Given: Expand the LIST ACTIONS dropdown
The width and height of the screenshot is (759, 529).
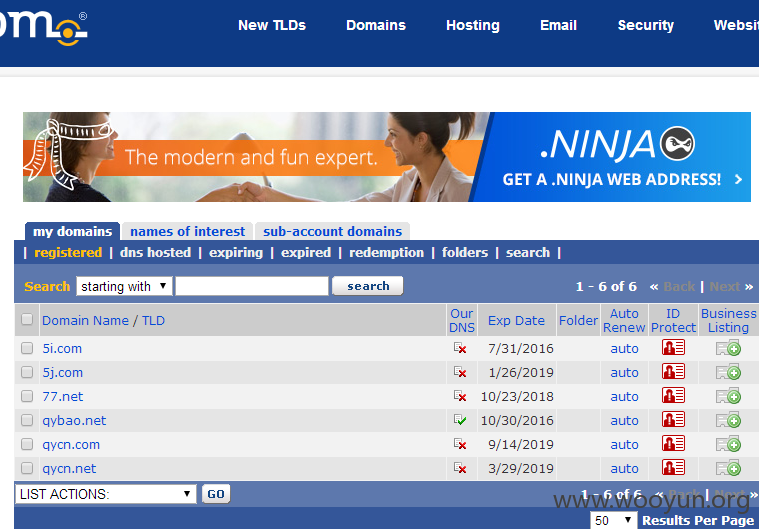Looking at the screenshot, I should click(x=106, y=494).
